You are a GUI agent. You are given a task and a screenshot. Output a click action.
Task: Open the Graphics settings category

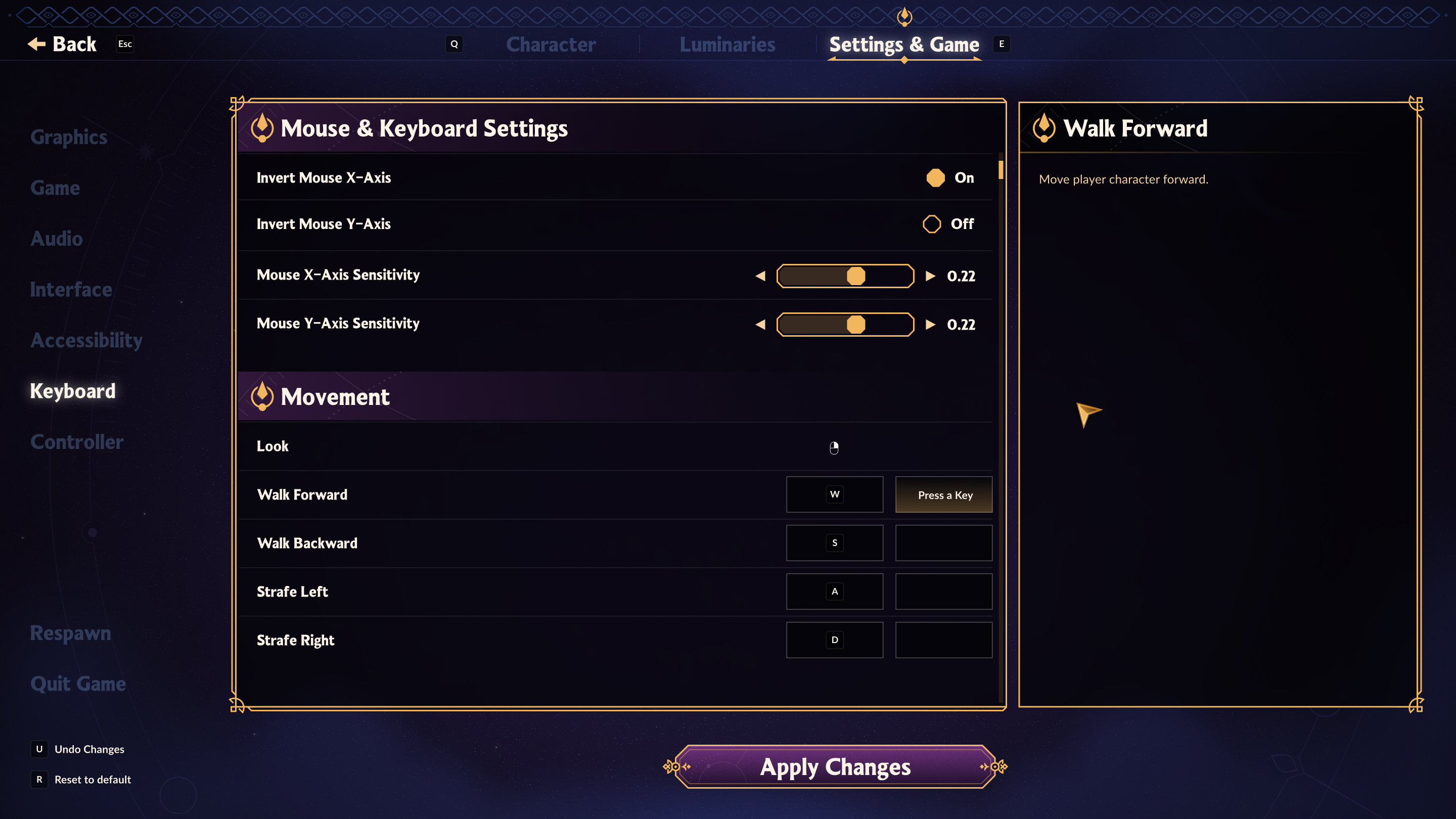[x=69, y=137]
